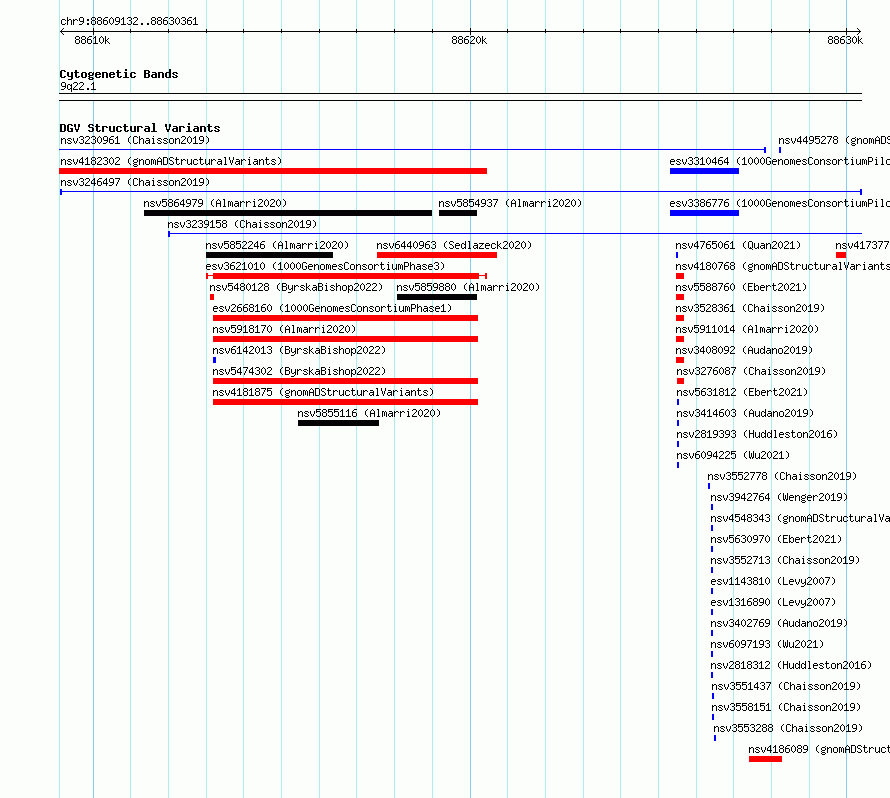Click the nsv4495278 variant label
Image resolution: width=890 pixels, height=798 pixels.
click(x=834, y=140)
